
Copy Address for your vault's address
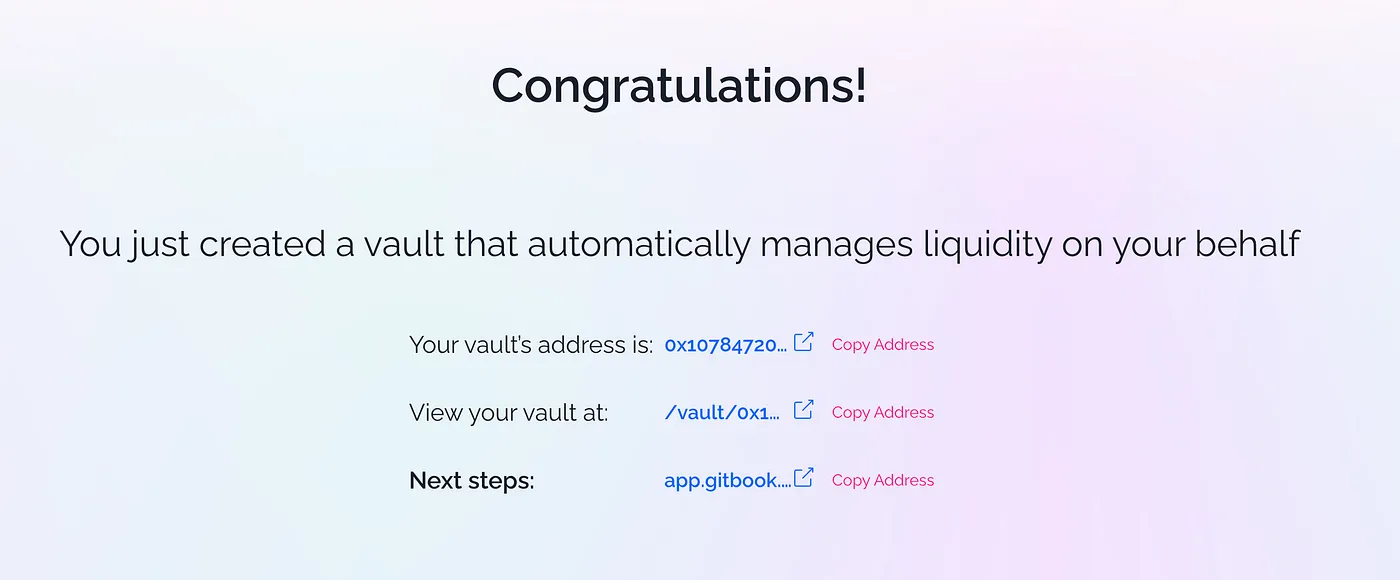click(882, 345)
